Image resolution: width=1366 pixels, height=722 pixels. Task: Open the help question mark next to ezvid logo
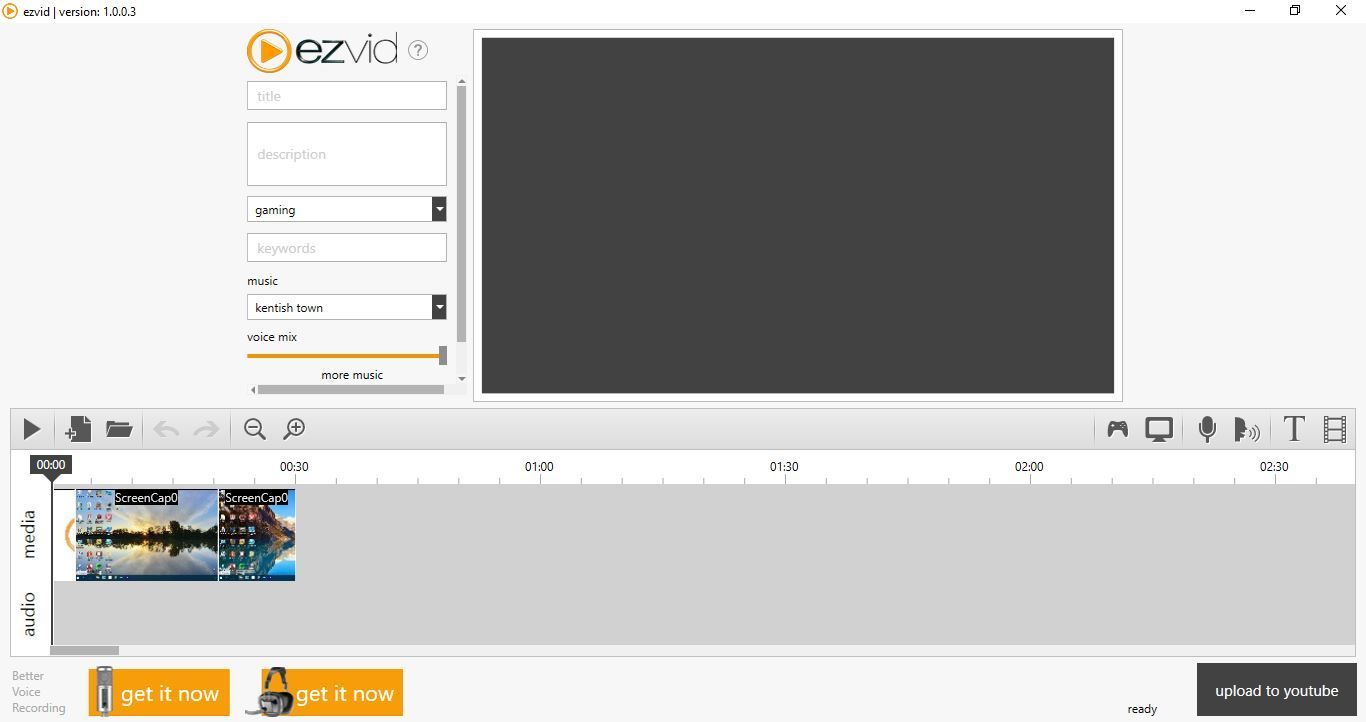pyautogui.click(x=417, y=50)
